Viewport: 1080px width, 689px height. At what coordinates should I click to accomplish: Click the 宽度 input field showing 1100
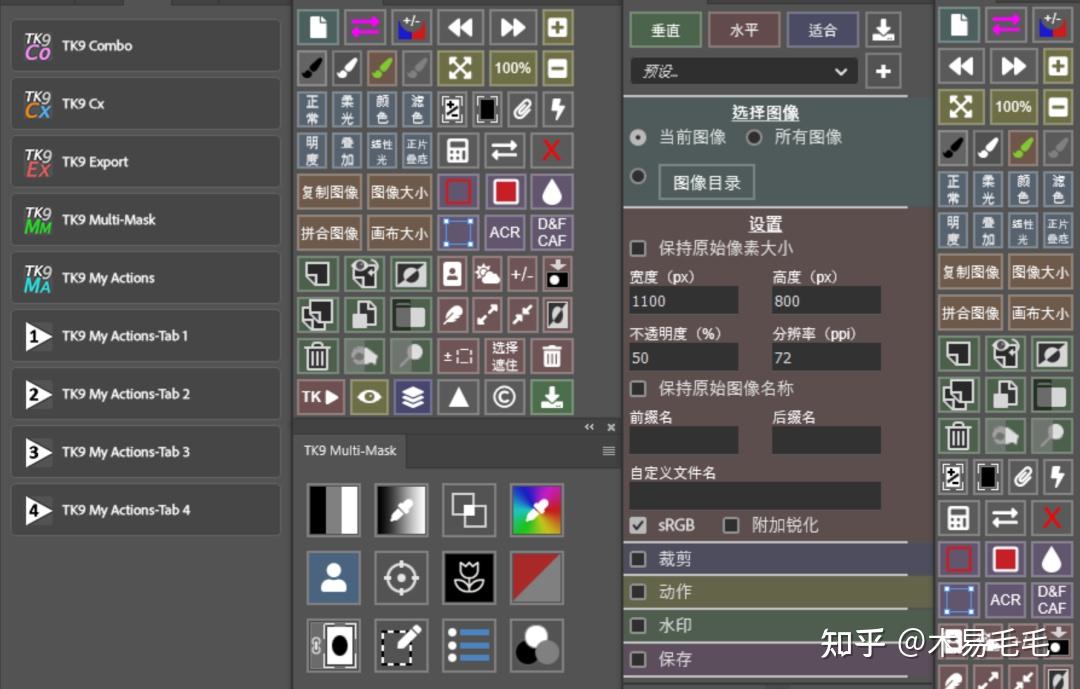684,300
